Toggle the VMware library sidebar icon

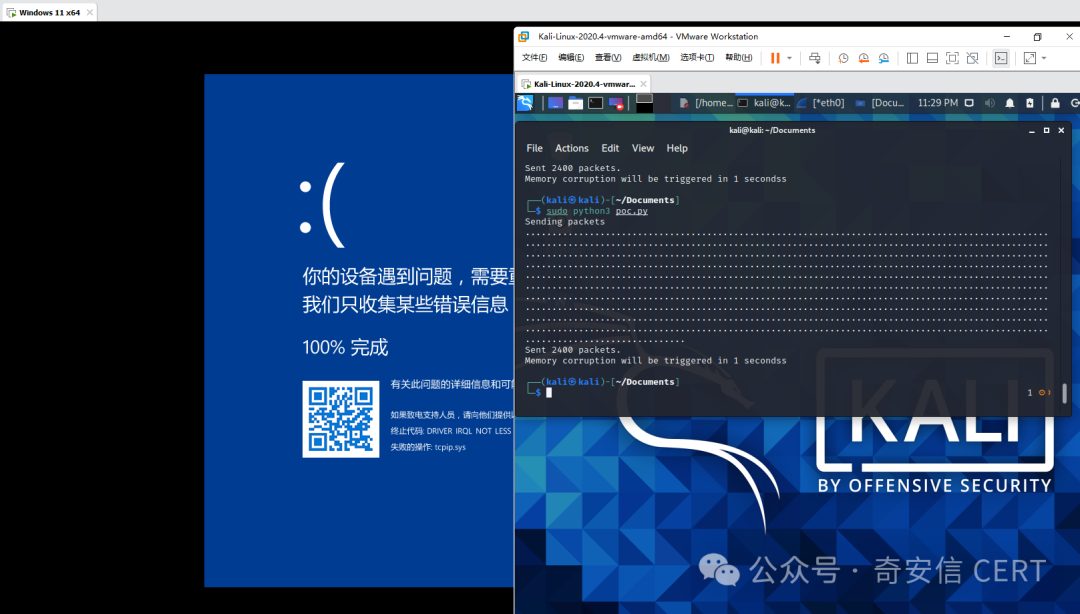click(912, 59)
